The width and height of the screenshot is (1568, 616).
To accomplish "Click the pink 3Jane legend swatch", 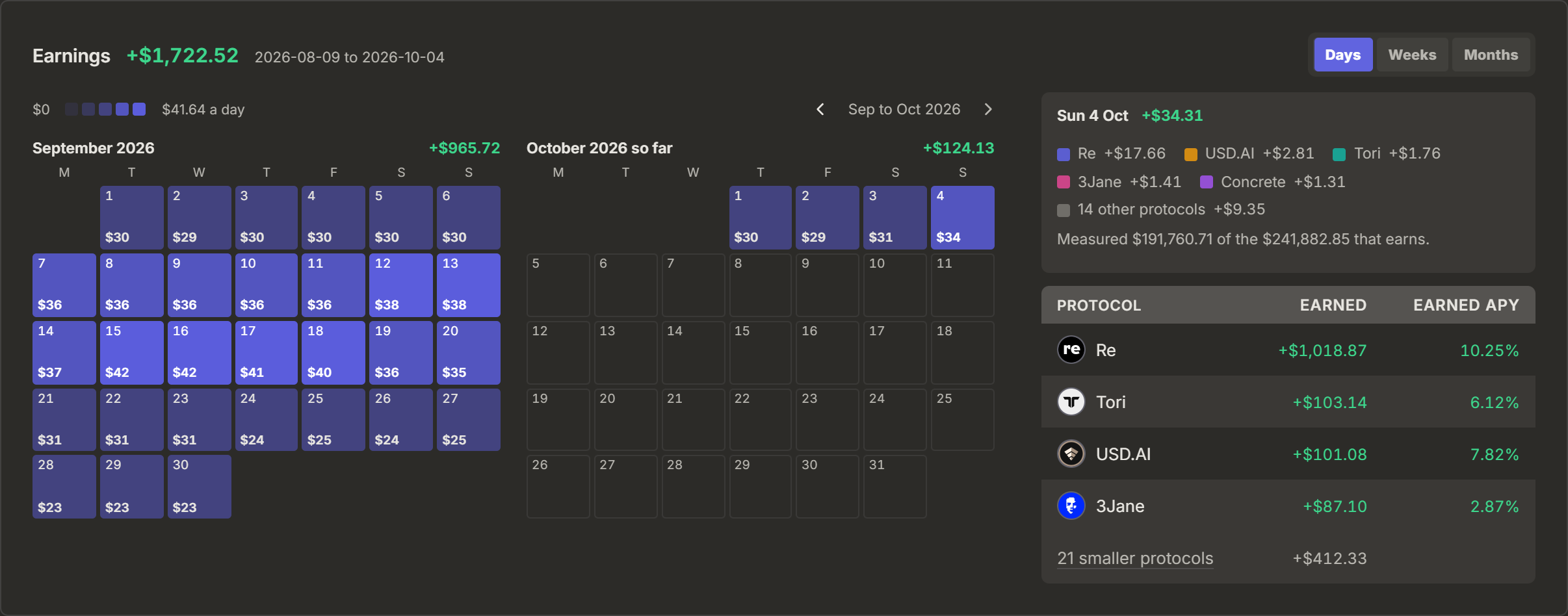I will [x=1064, y=182].
